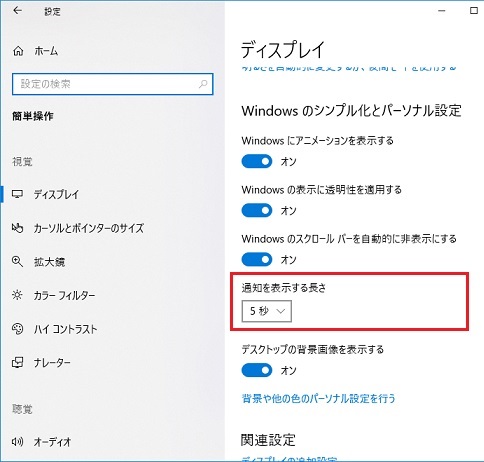
Task: Focus the 設定の検索 search field
Action: (113, 84)
